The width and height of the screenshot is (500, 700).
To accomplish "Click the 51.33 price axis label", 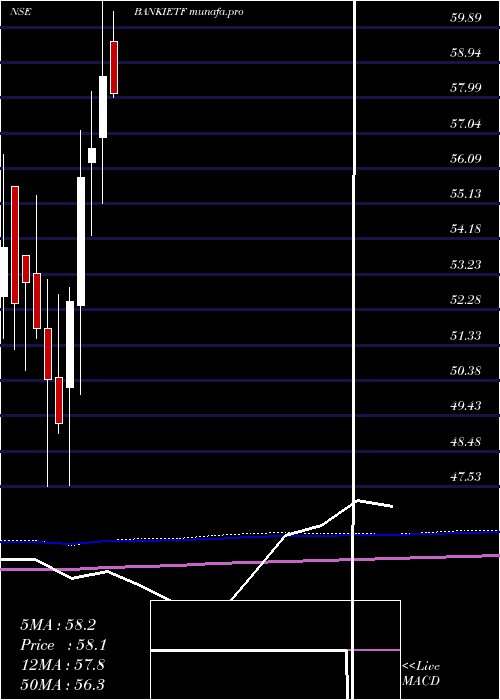I will coord(465,335).
